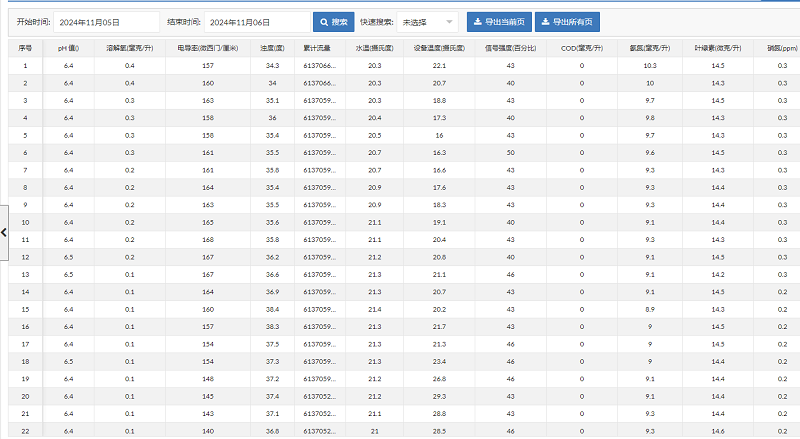Click the 序号 column header

click(26, 47)
